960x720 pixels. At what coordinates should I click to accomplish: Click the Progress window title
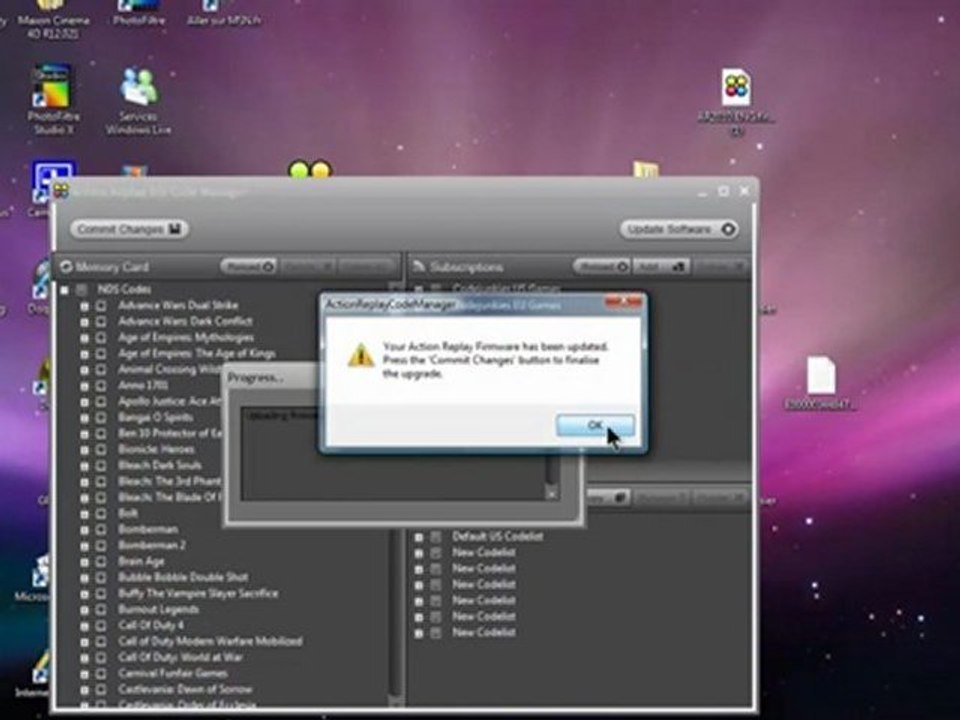click(x=255, y=378)
